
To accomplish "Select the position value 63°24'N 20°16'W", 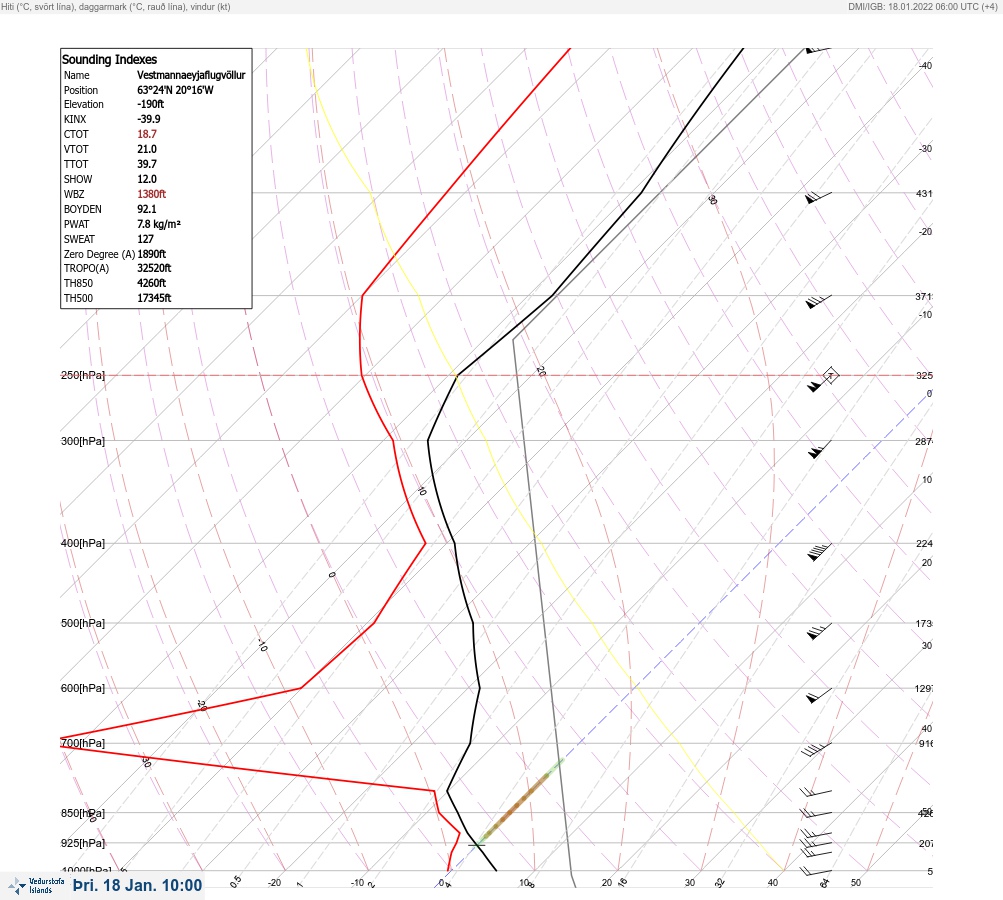I will (175, 90).
